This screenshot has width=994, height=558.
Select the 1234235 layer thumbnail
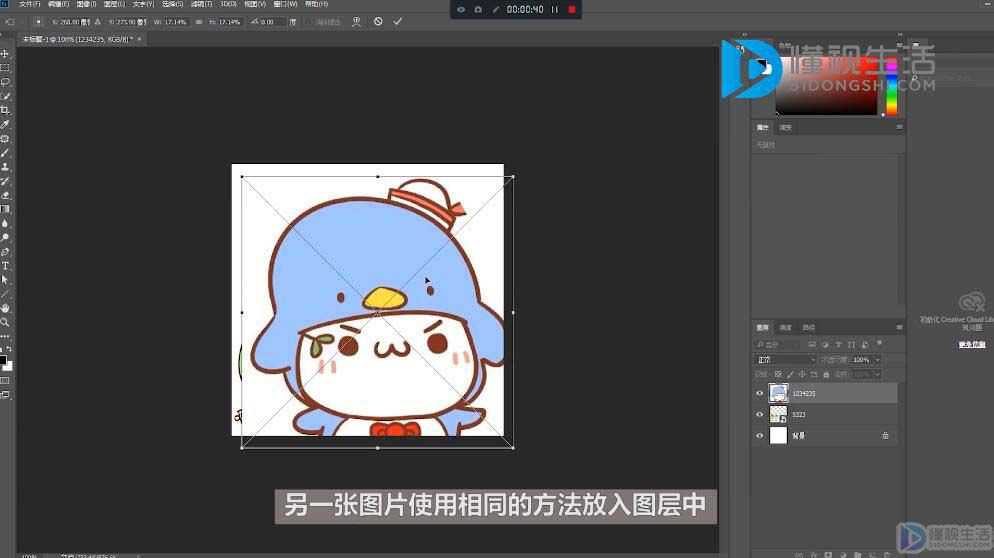[x=778, y=393]
